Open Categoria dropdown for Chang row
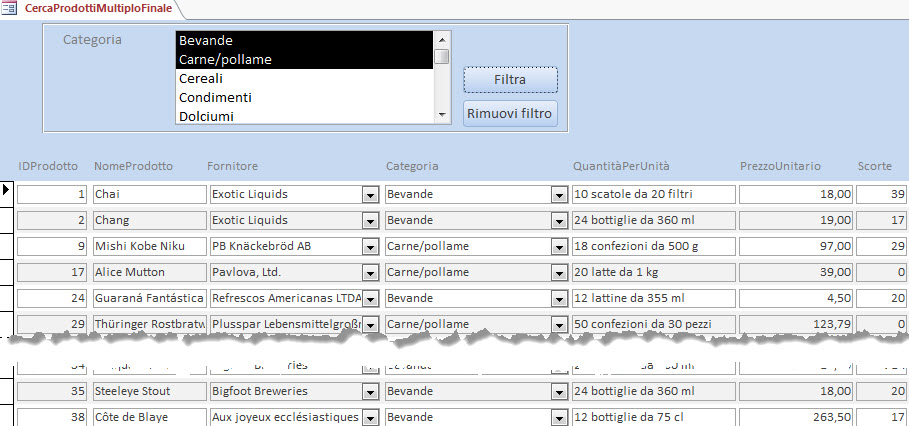This screenshot has width=909, height=426. point(559,221)
